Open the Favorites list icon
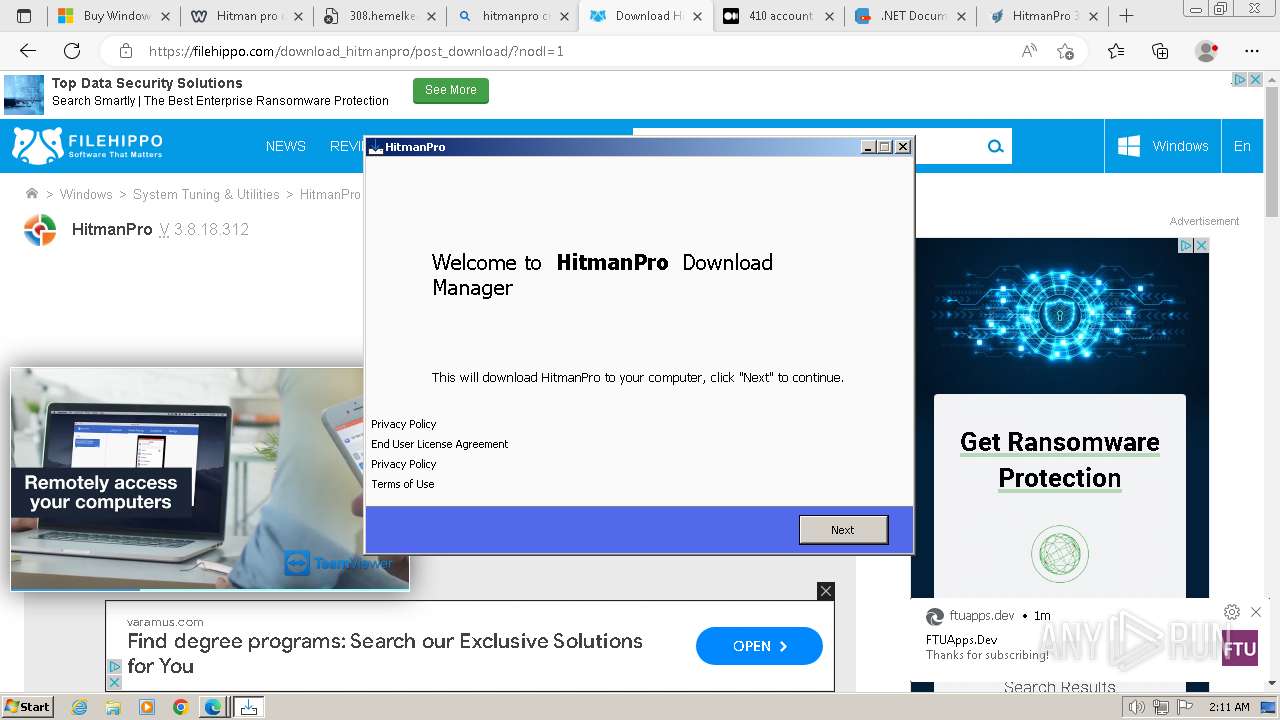 1116,51
